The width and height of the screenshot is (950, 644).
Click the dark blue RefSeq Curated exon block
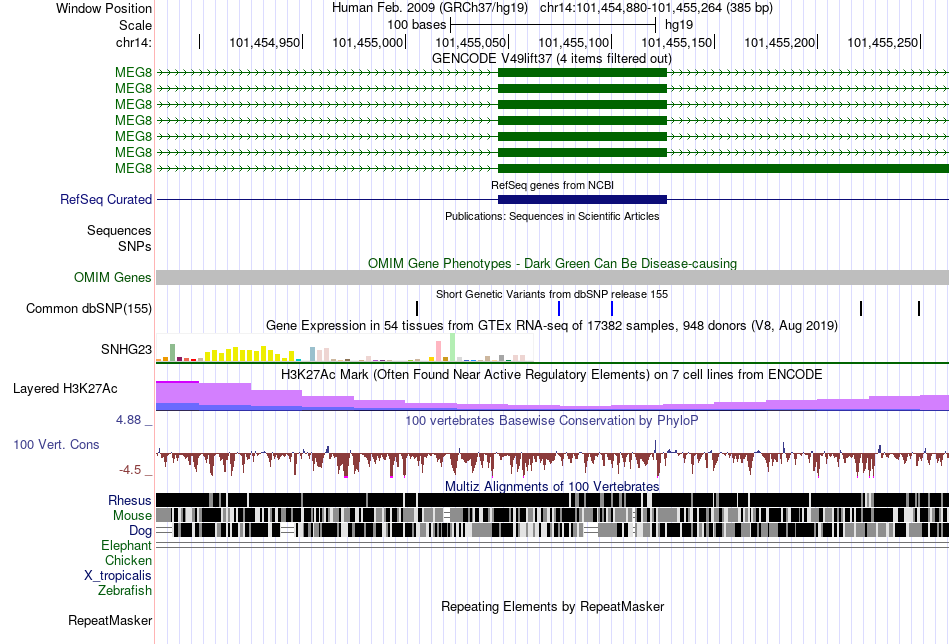click(582, 199)
